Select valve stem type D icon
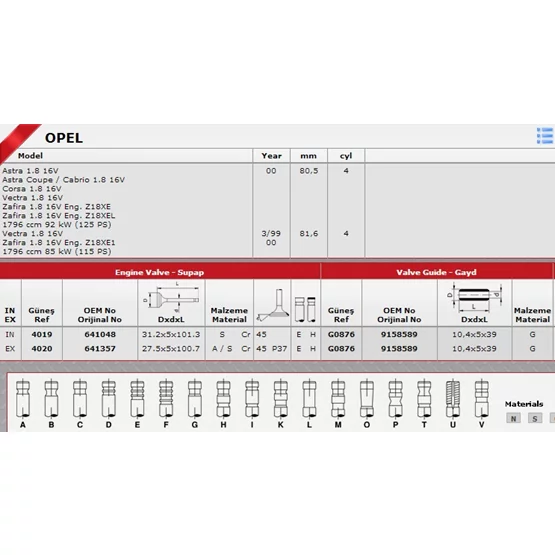Viewport: 555px width, 555px height. tap(109, 399)
